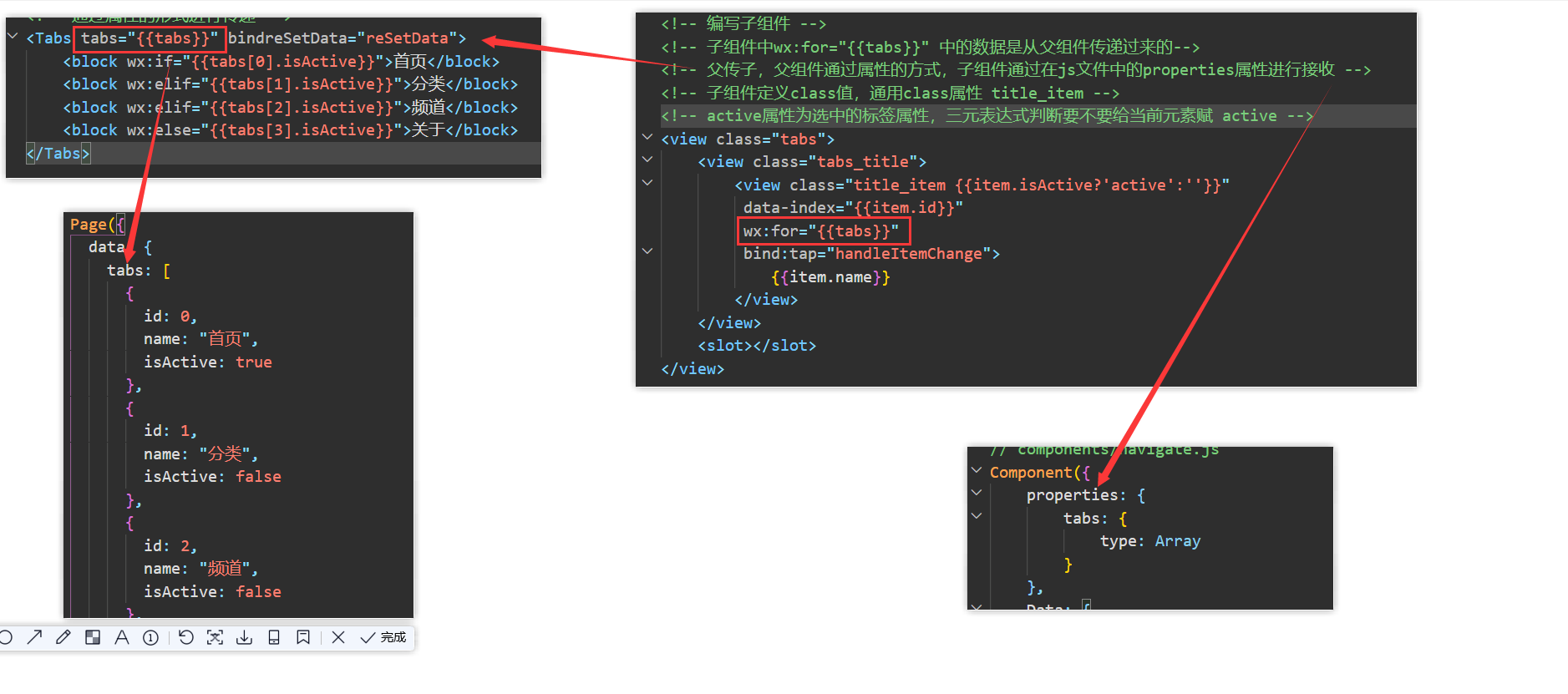Click the 子组件定义class值 comment line
The height and width of the screenshot is (694, 1568).
point(890,94)
